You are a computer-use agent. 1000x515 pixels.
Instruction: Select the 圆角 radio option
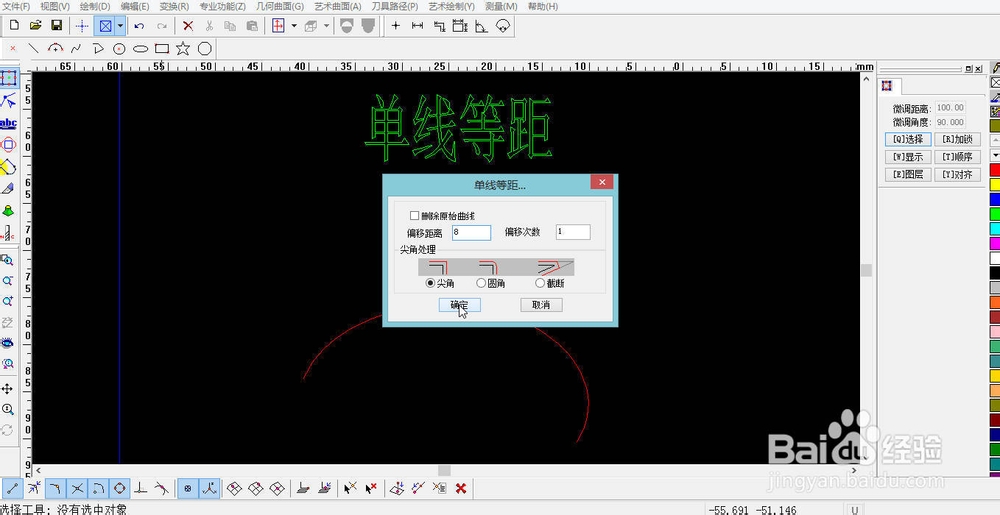coord(481,283)
